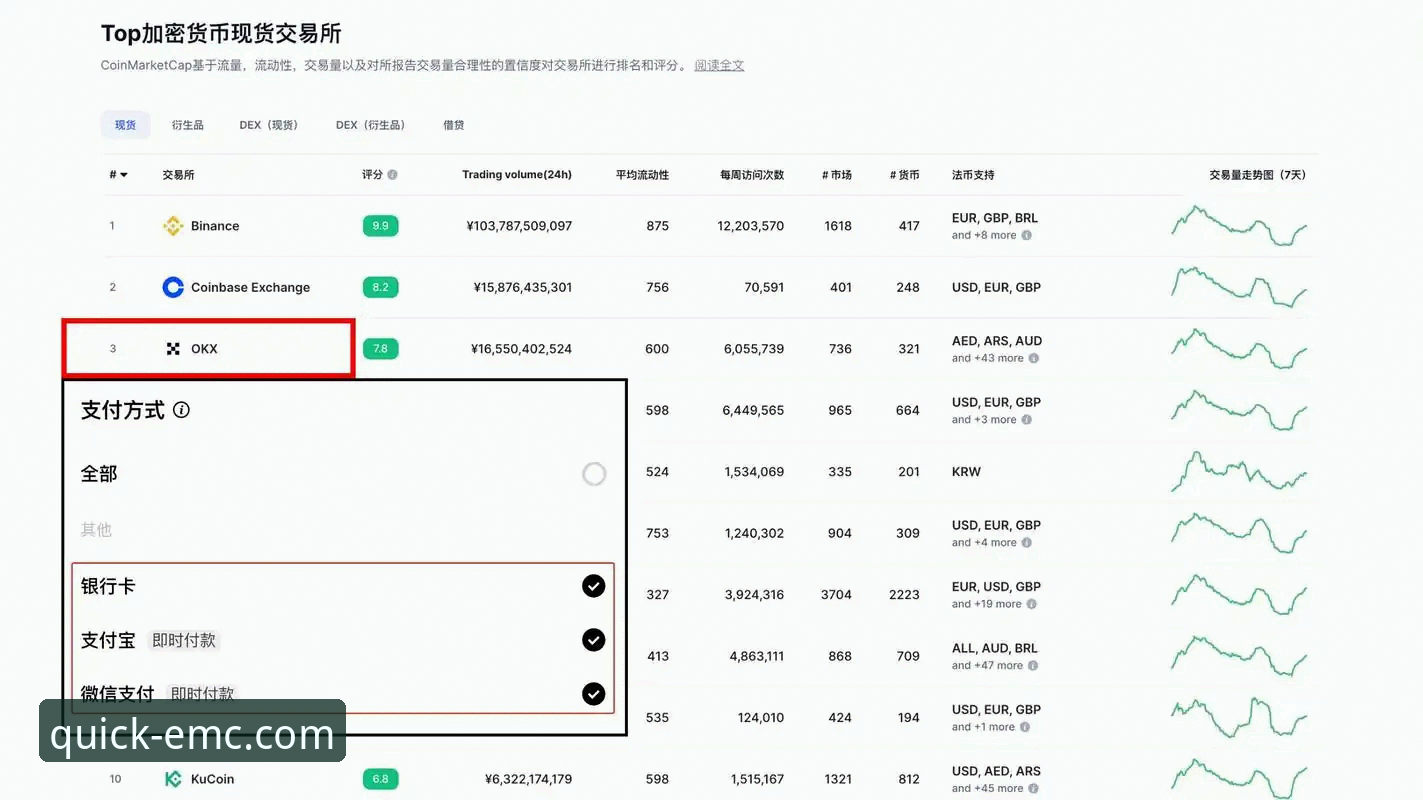This screenshot has height=800, width=1423.
Task: Click weekly visits value 12,203,570
Action: pos(751,226)
